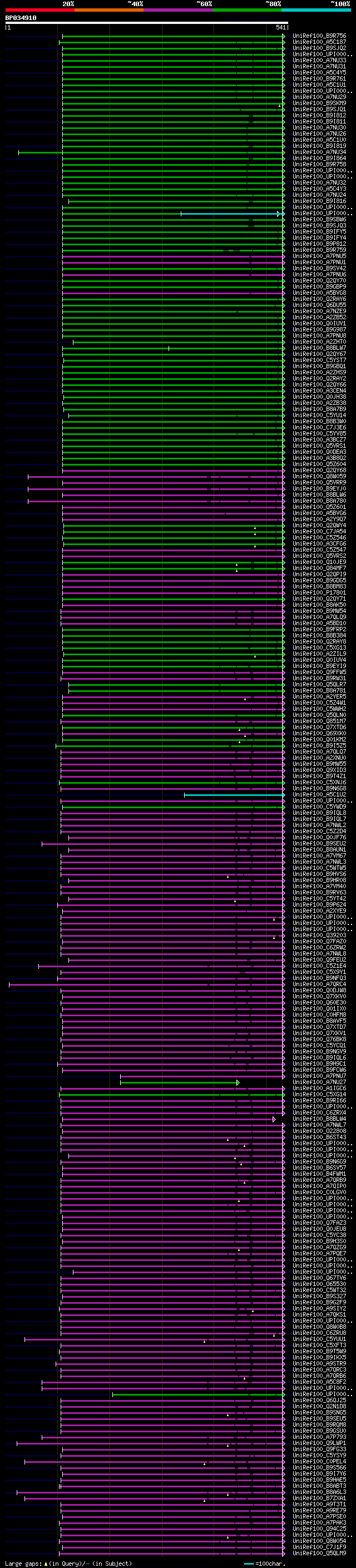Image resolution: width=356 pixels, height=1568 pixels.
Task: Select the UniRef100_B8AUN1 label
Action: 319,849
